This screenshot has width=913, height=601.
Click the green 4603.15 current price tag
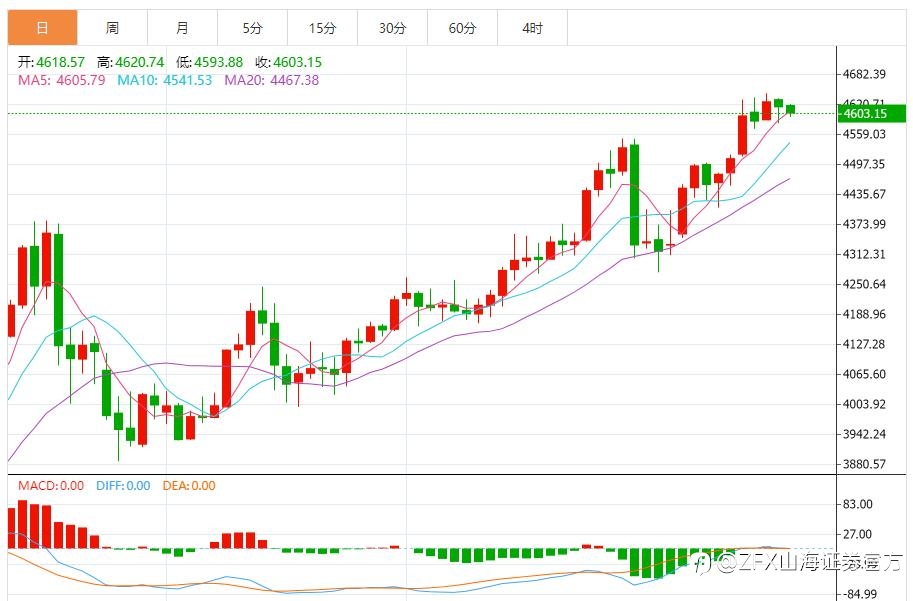(871, 114)
